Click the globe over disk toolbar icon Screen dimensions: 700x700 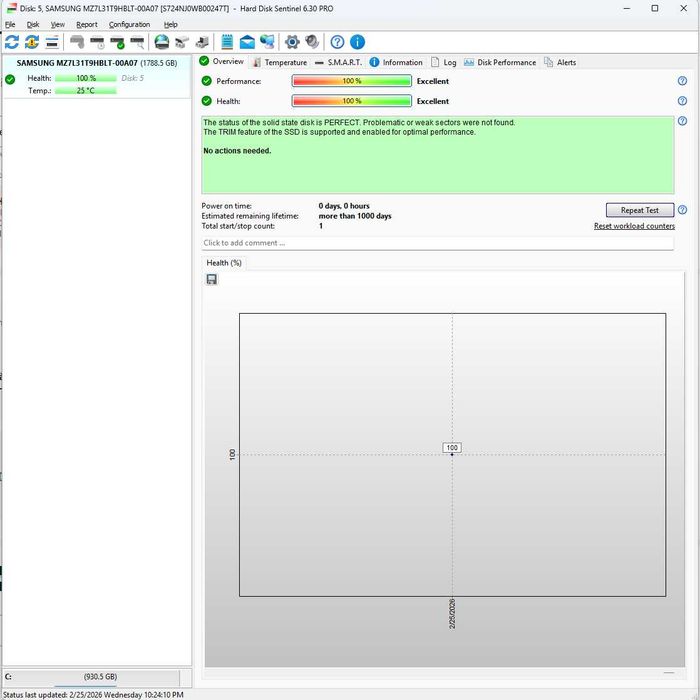click(x=162, y=42)
